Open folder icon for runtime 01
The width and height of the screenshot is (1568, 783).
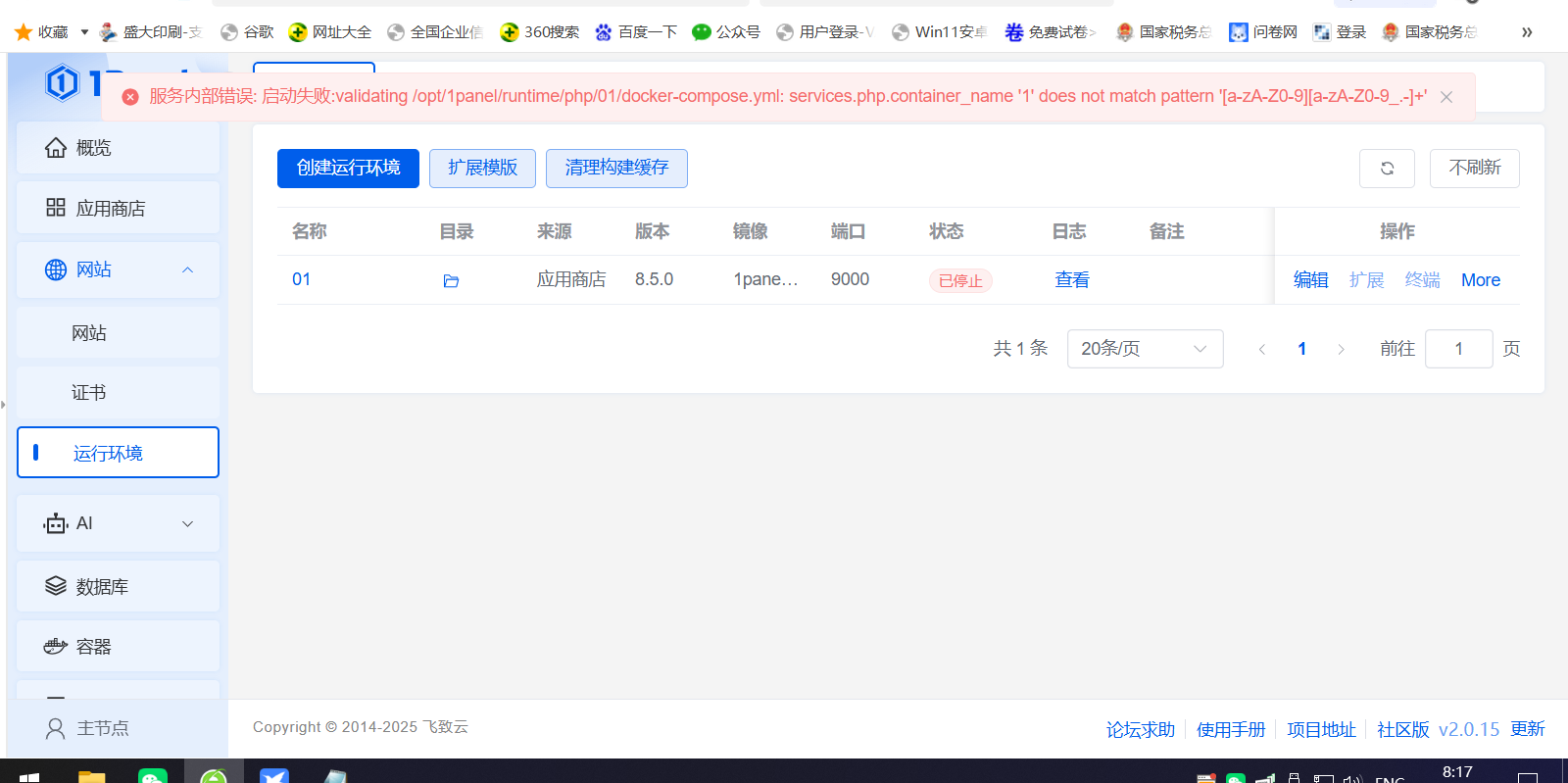tap(451, 281)
